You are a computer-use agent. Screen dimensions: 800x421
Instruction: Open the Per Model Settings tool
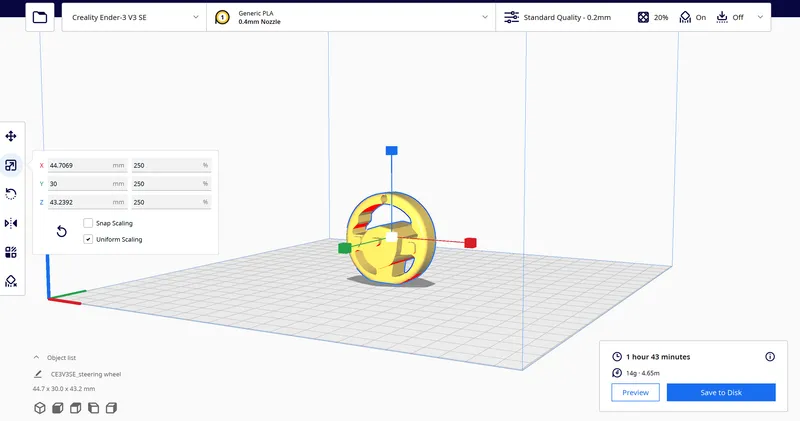tap(11, 252)
